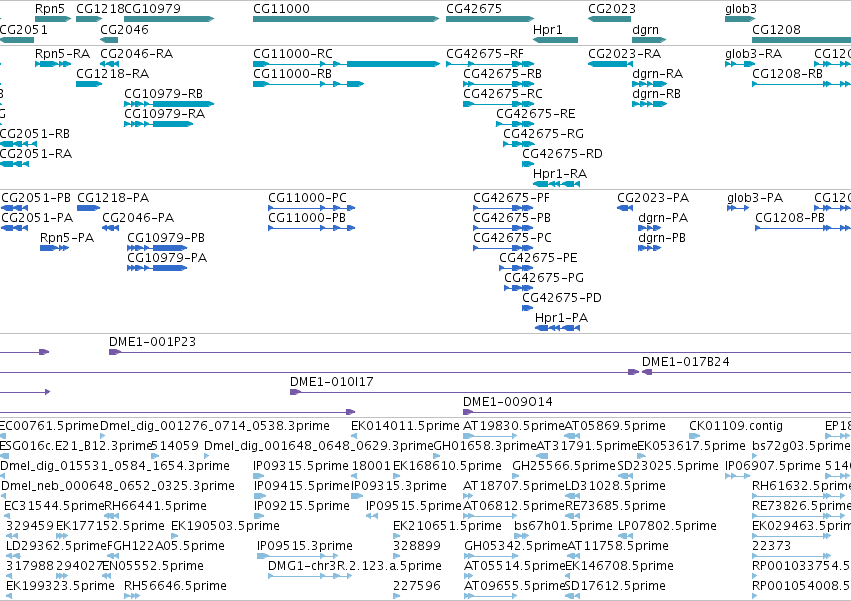The image size is (851, 601).
Task: Select transcript CG10979-RB
Action: (169, 104)
